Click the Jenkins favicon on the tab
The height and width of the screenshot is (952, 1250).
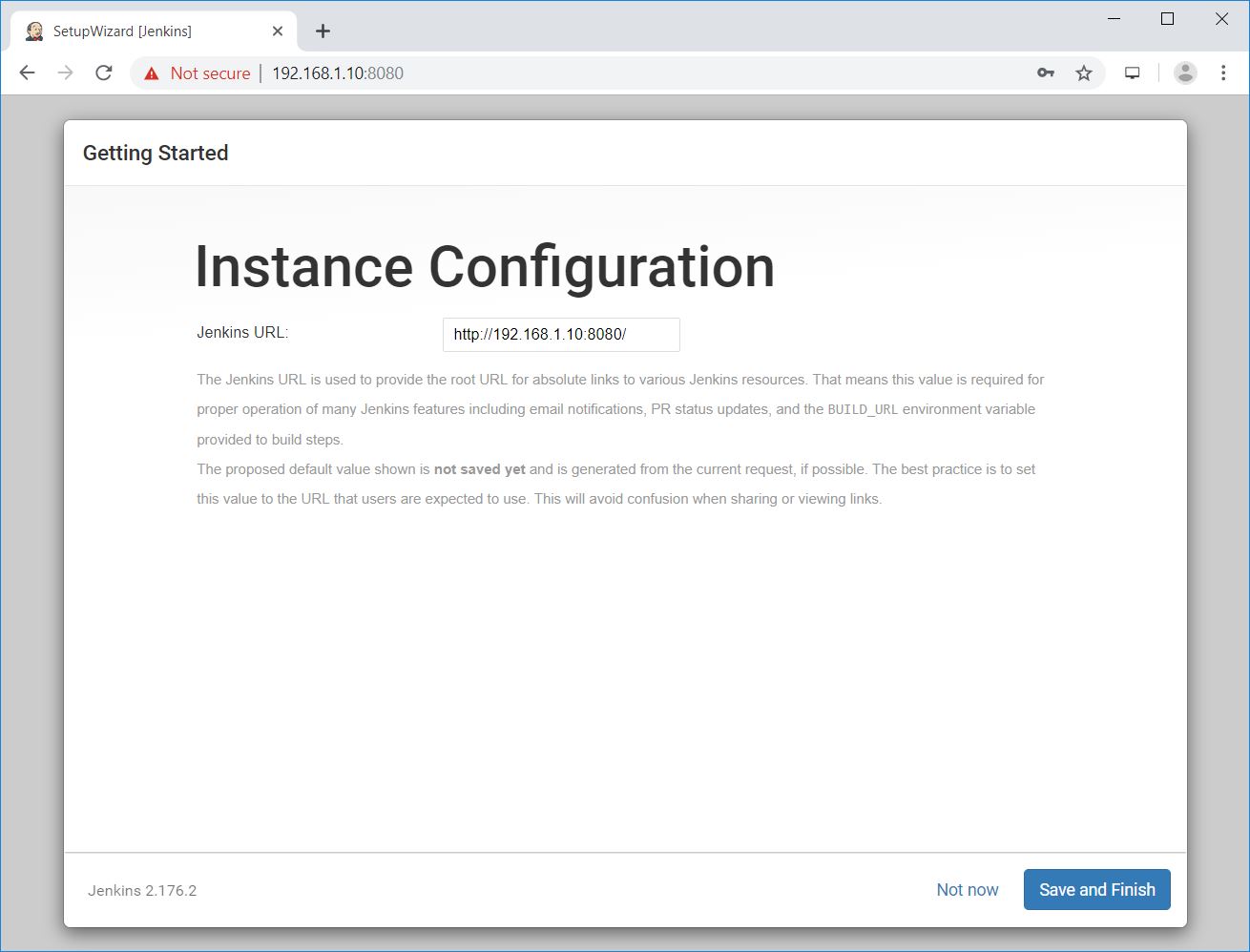34,31
